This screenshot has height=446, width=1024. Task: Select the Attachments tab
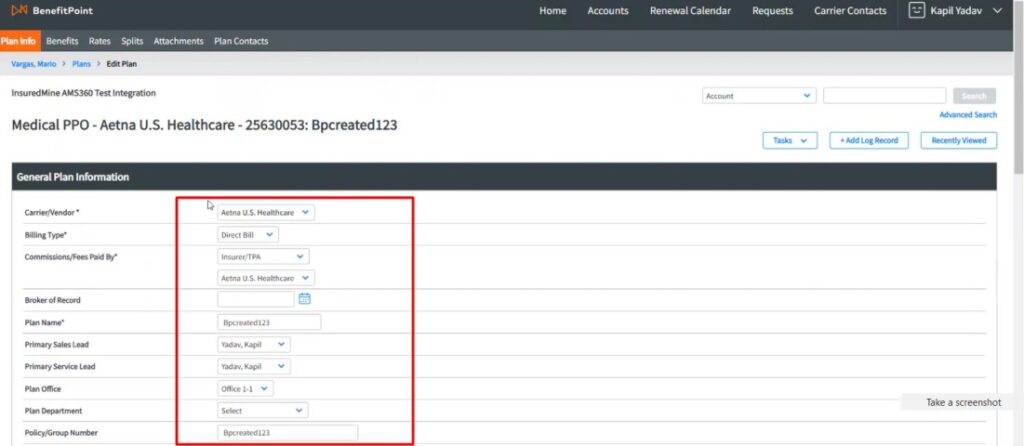click(x=178, y=41)
